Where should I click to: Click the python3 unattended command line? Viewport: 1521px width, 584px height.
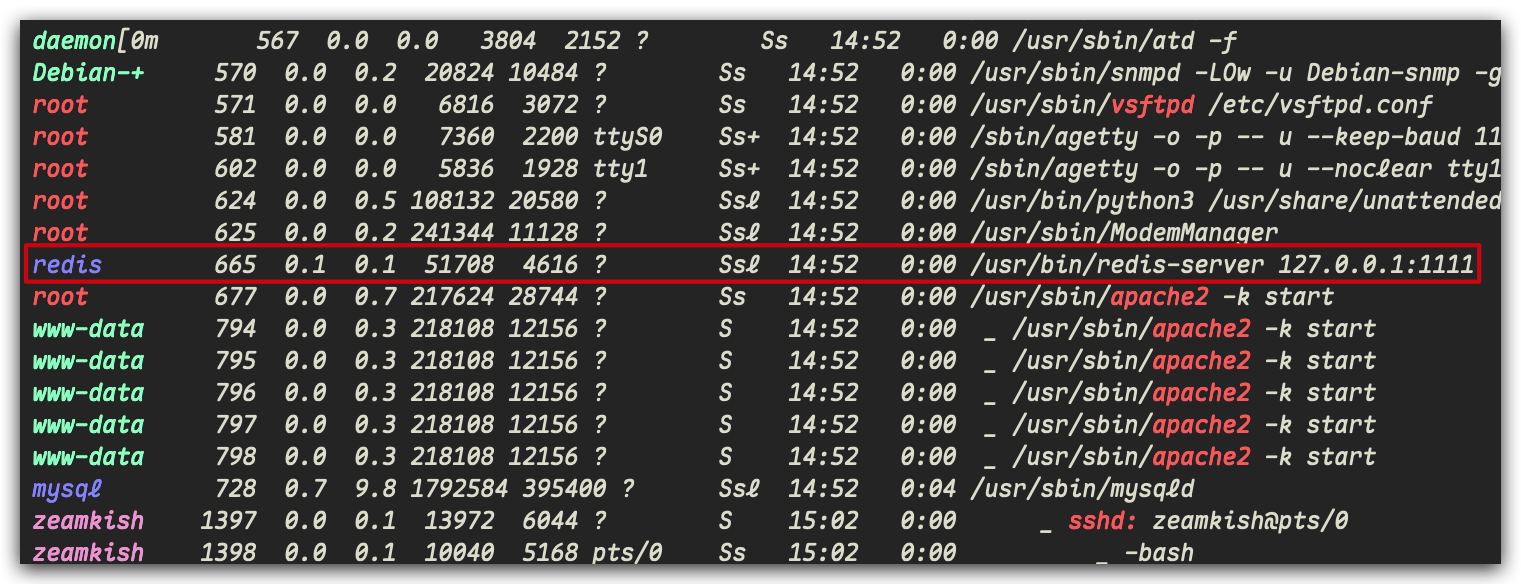pos(1235,201)
